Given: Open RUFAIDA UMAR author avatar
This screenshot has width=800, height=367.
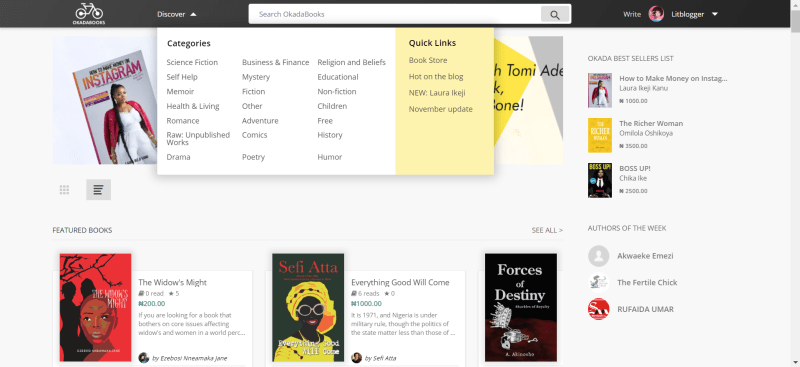Looking at the screenshot, I should (598, 309).
